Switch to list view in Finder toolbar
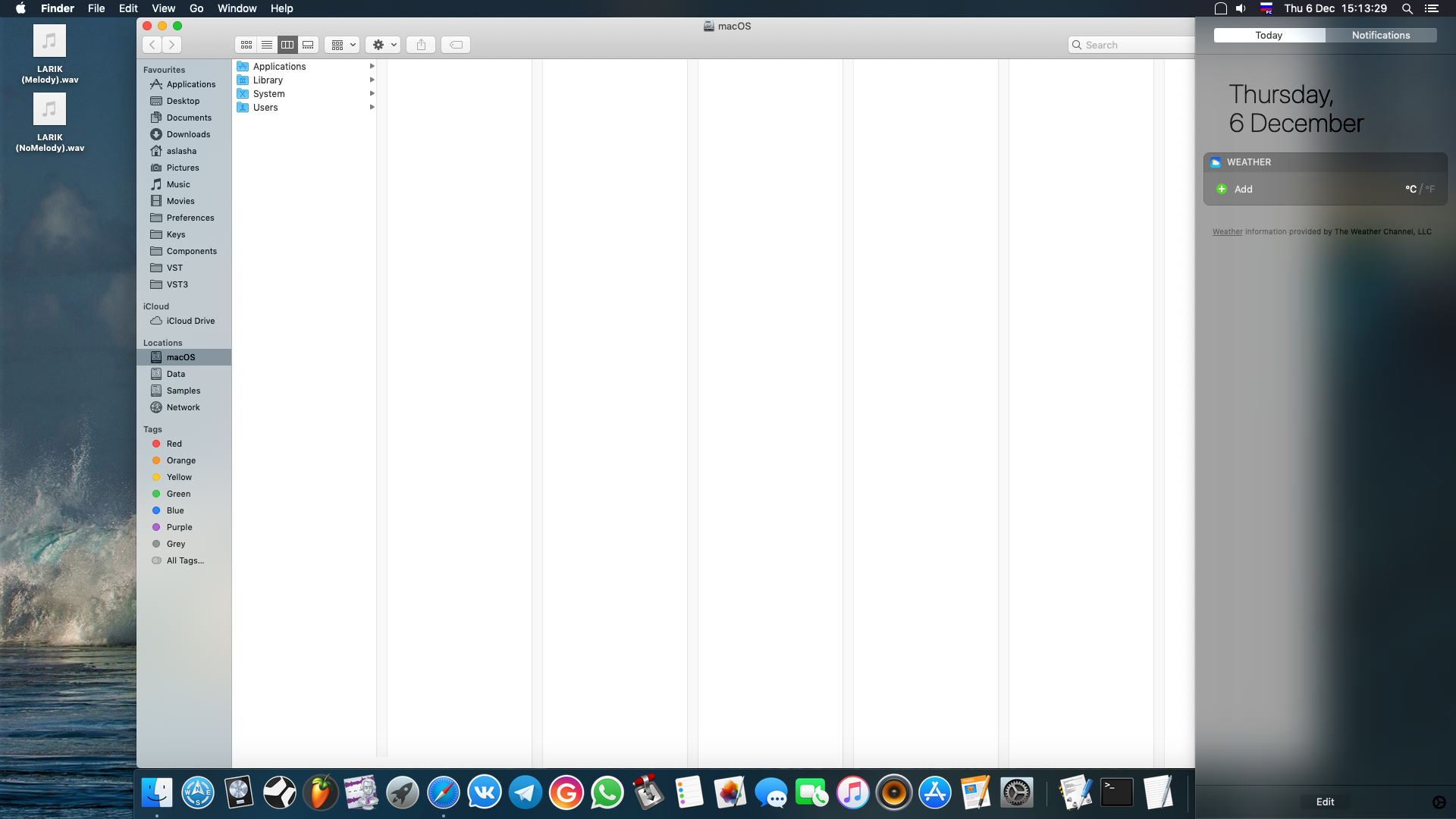Image resolution: width=1456 pixels, height=819 pixels. [267, 45]
